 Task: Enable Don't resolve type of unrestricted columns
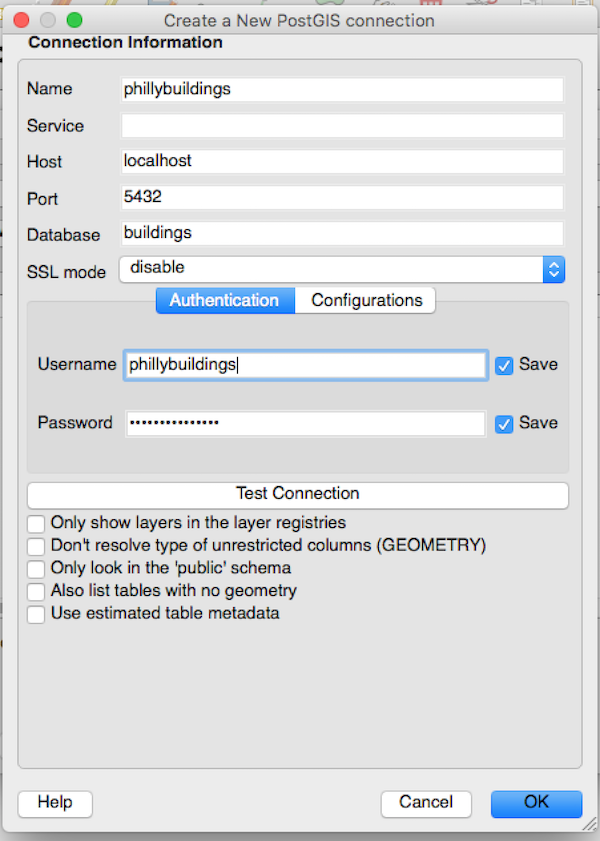tap(36, 546)
